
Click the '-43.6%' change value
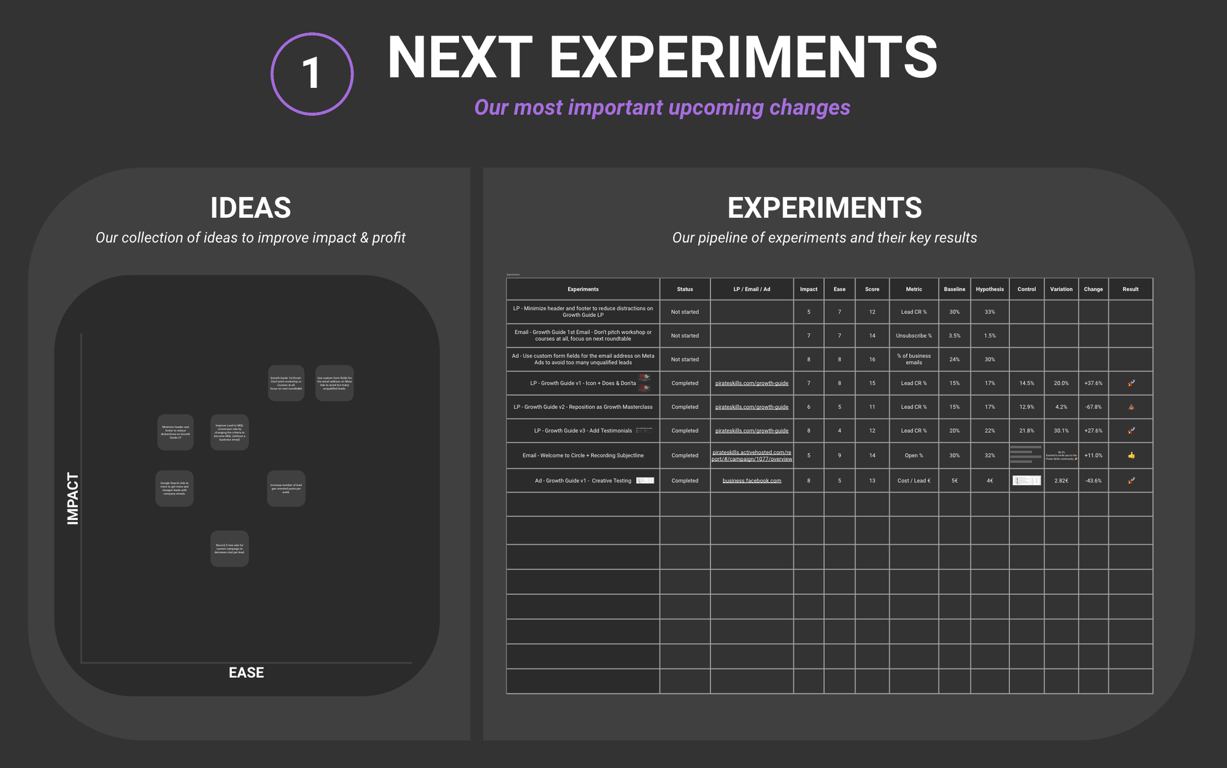click(1093, 480)
